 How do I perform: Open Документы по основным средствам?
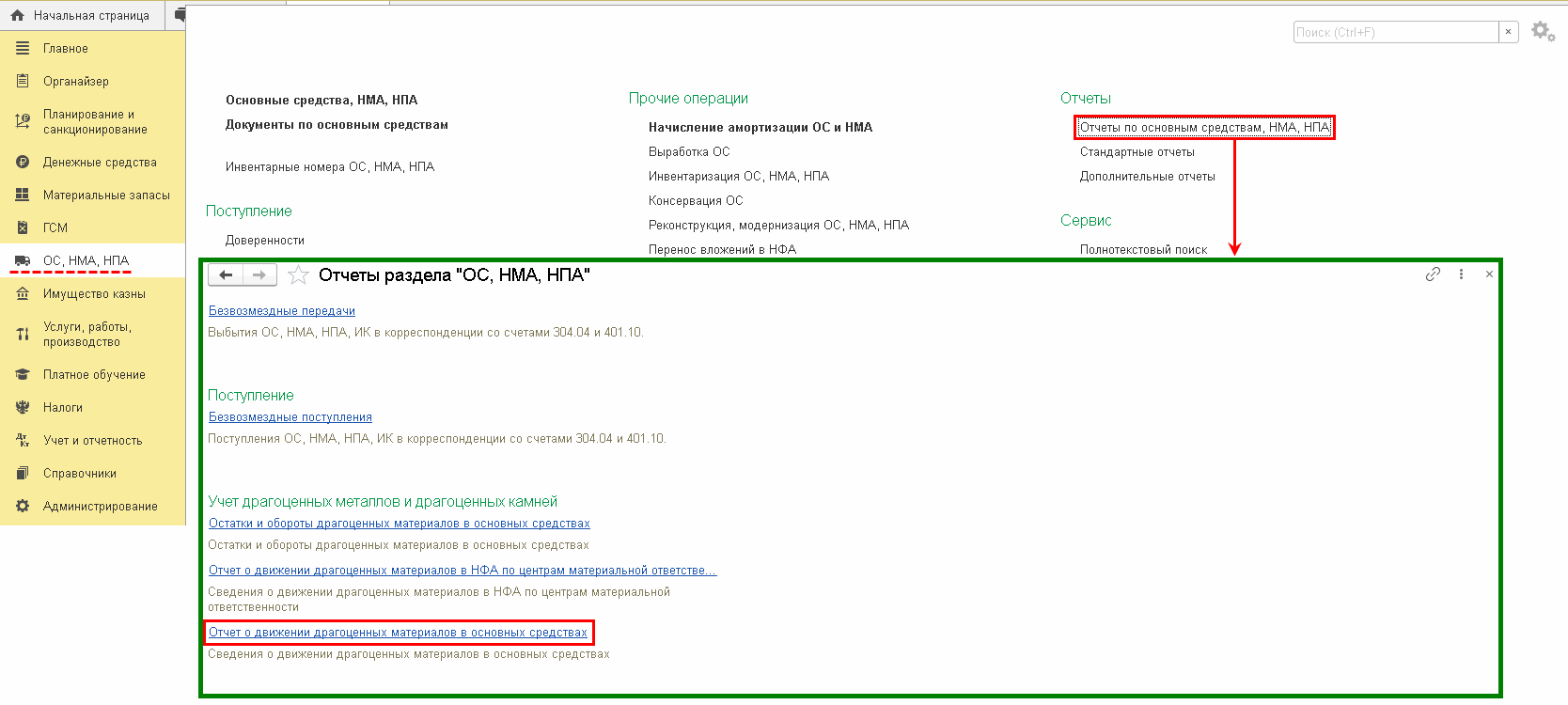click(x=337, y=124)
